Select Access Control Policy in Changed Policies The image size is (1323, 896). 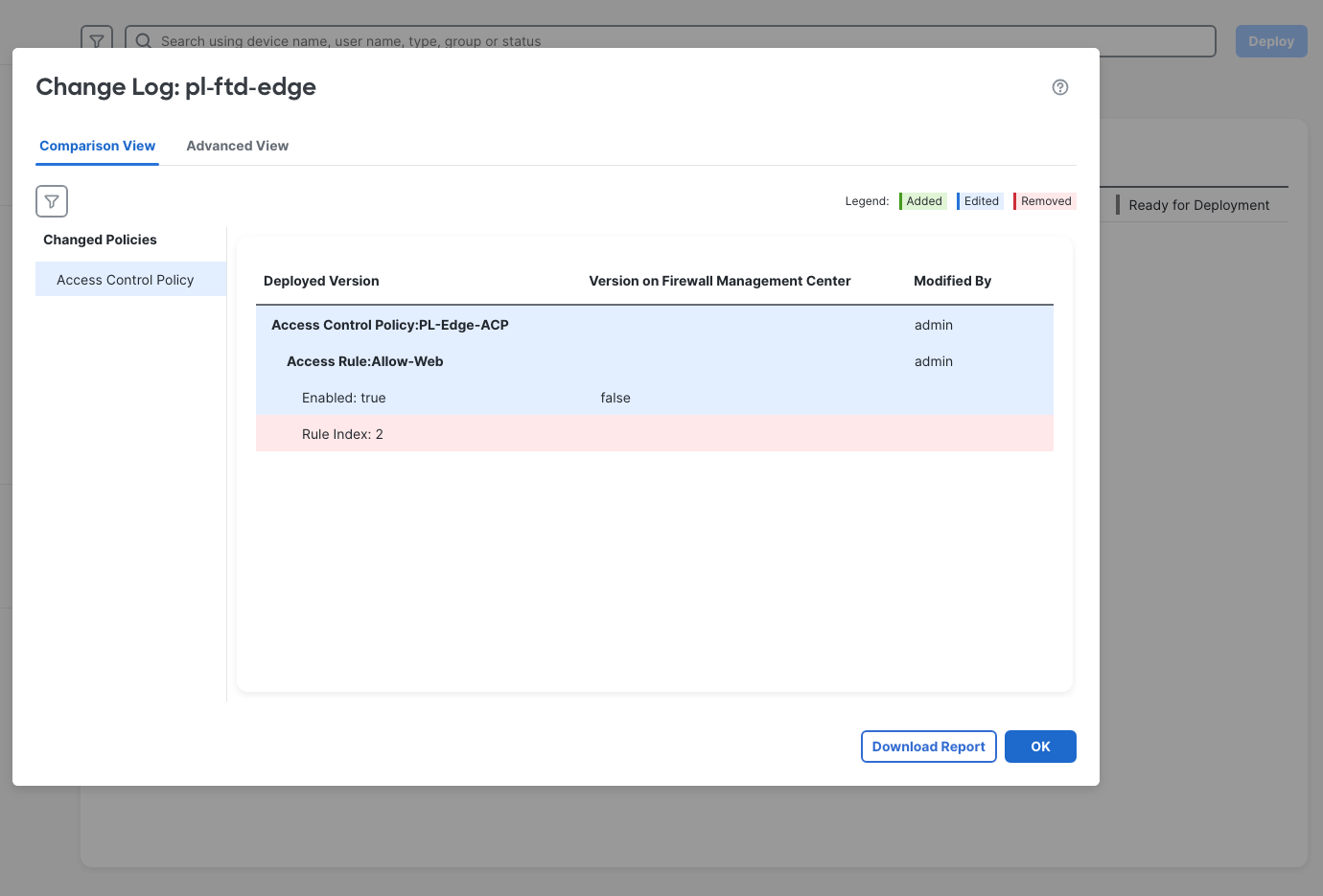pyautogui.click(x=131, y=280)
